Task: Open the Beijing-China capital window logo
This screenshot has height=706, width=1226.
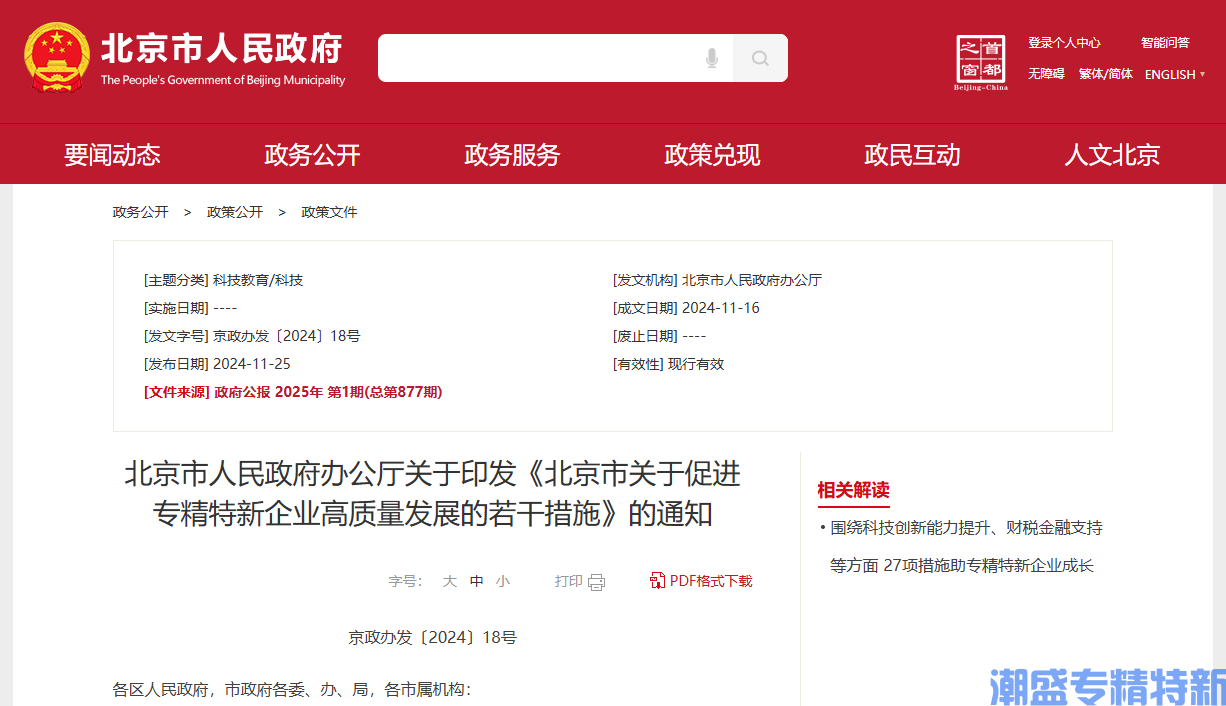Action: tap(981, 62)
